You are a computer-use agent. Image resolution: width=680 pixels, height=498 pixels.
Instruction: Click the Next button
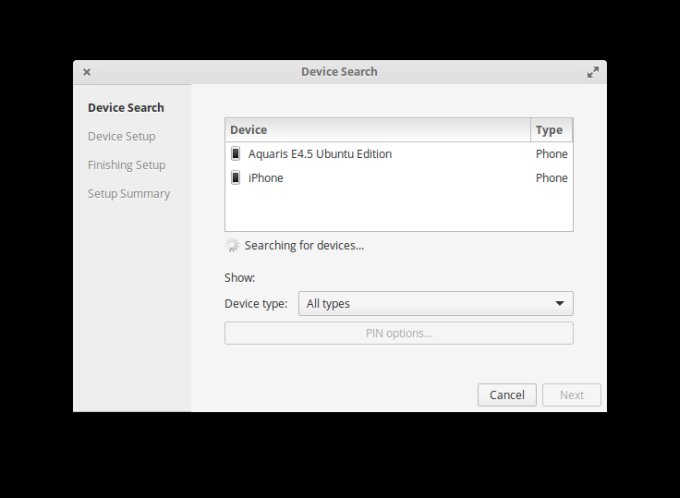pyautogui.click(x=572, y=395)
